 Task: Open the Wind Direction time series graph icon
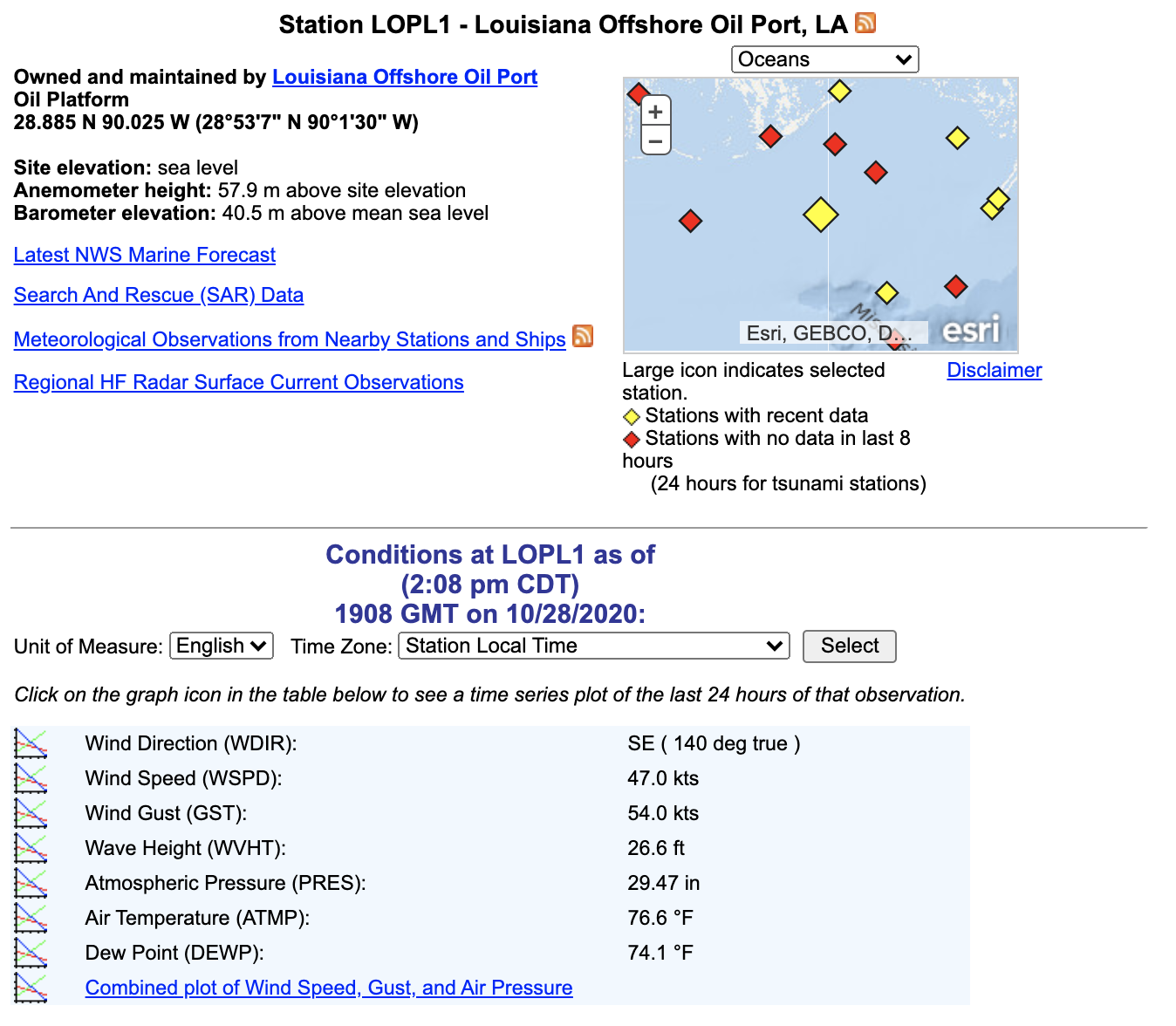click(x=31, y=743)
